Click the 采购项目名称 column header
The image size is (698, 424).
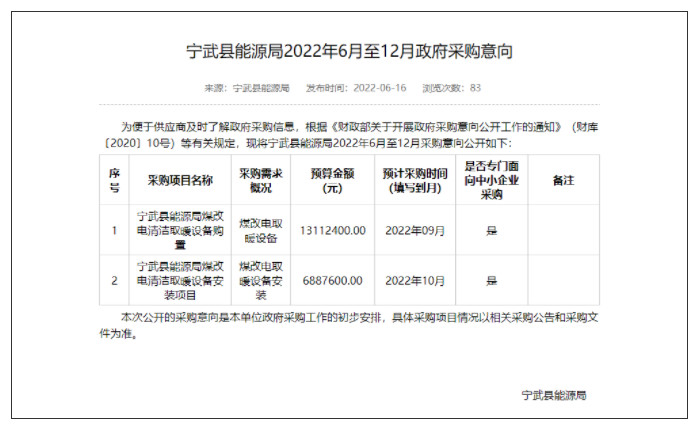pos(180,180)
